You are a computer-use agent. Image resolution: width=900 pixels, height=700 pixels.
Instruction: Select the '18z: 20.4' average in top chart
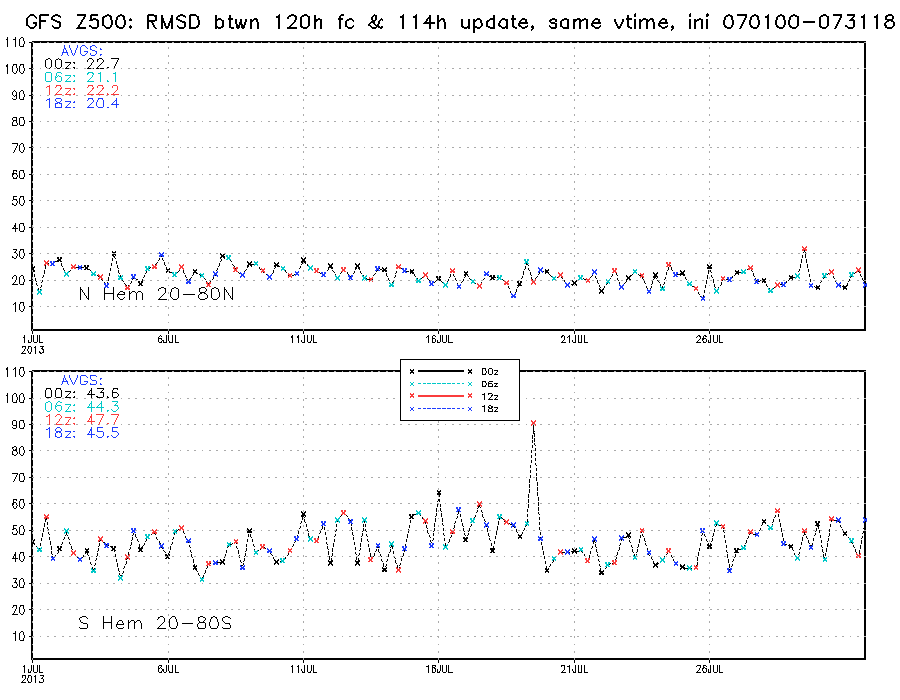click(x=82, y=103)
